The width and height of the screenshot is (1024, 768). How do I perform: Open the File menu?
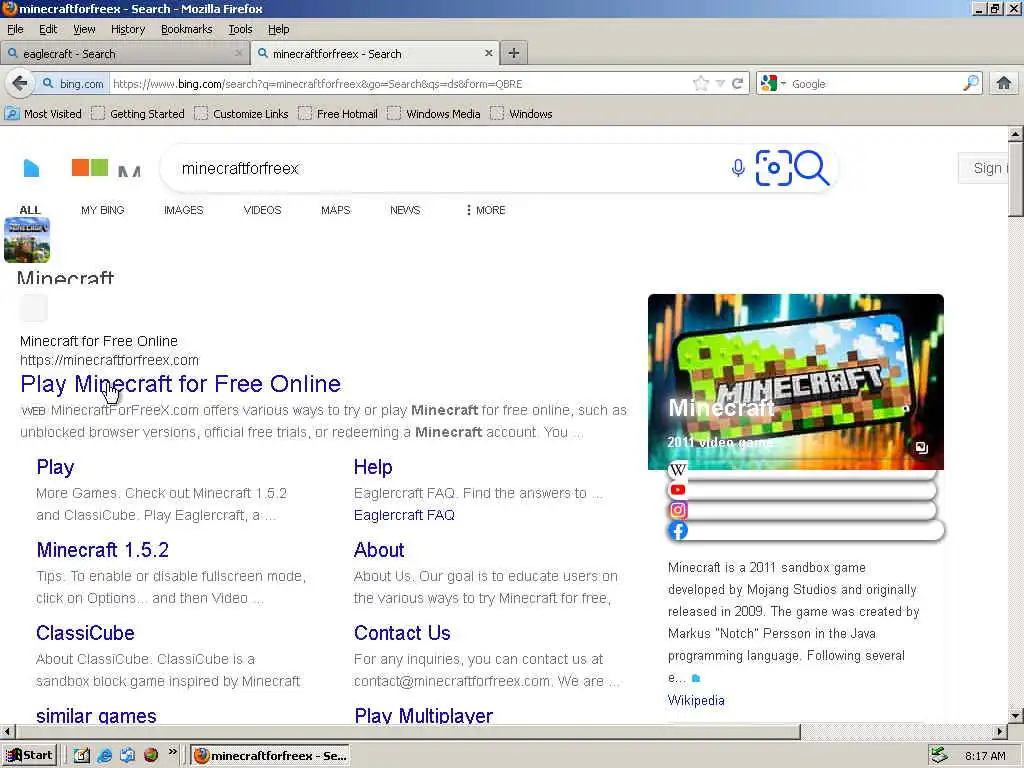coord(15,29)
